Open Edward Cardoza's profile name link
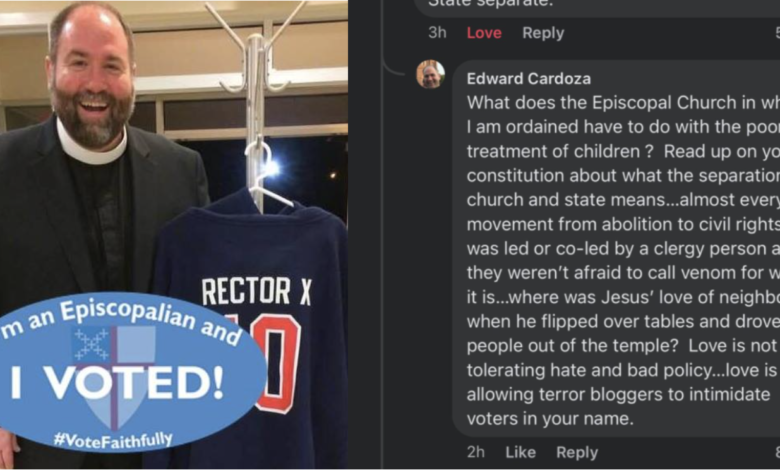The image size is (780, 470). tap(529, 79)
